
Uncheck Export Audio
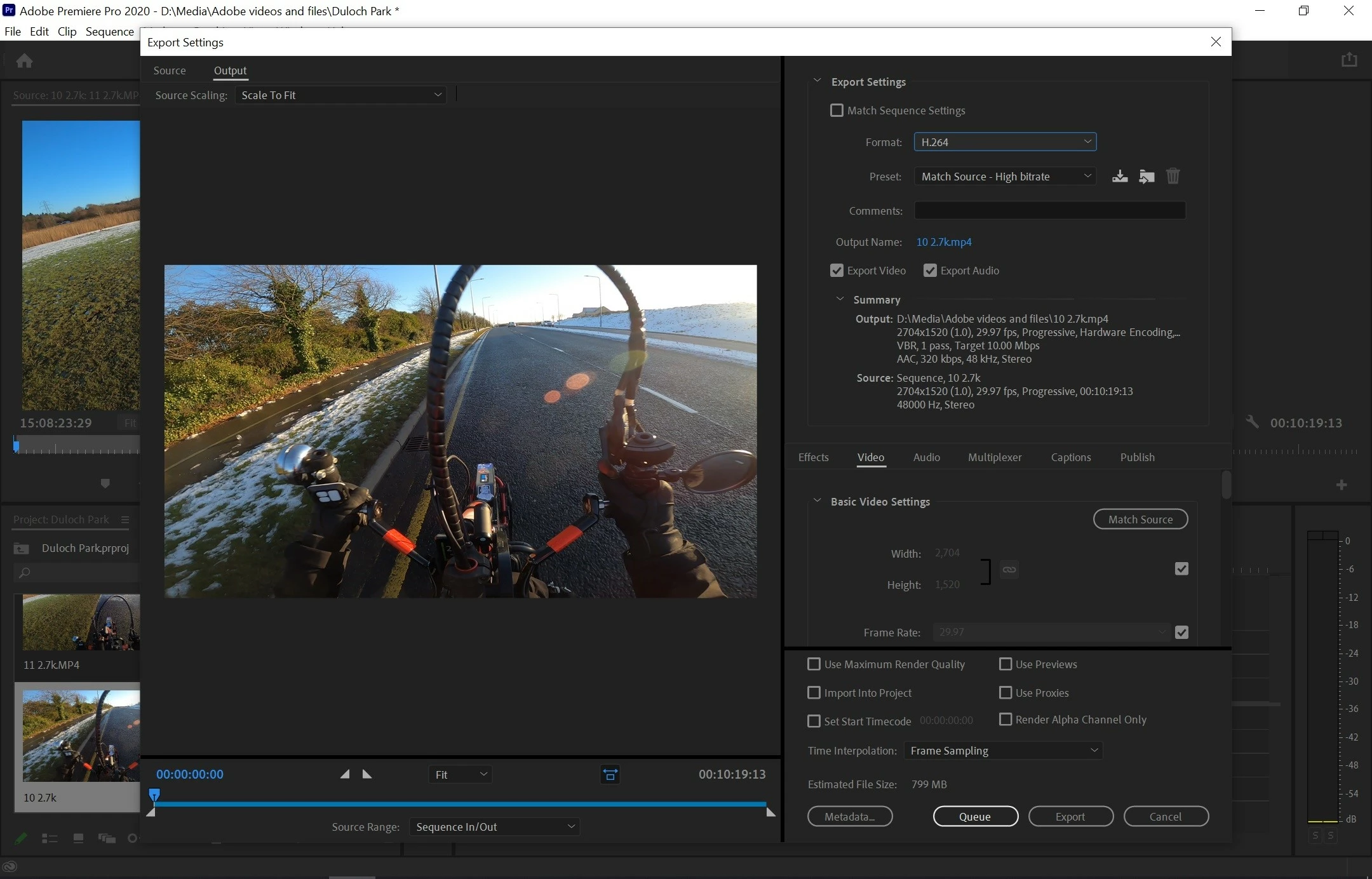(x=930, y=271)
